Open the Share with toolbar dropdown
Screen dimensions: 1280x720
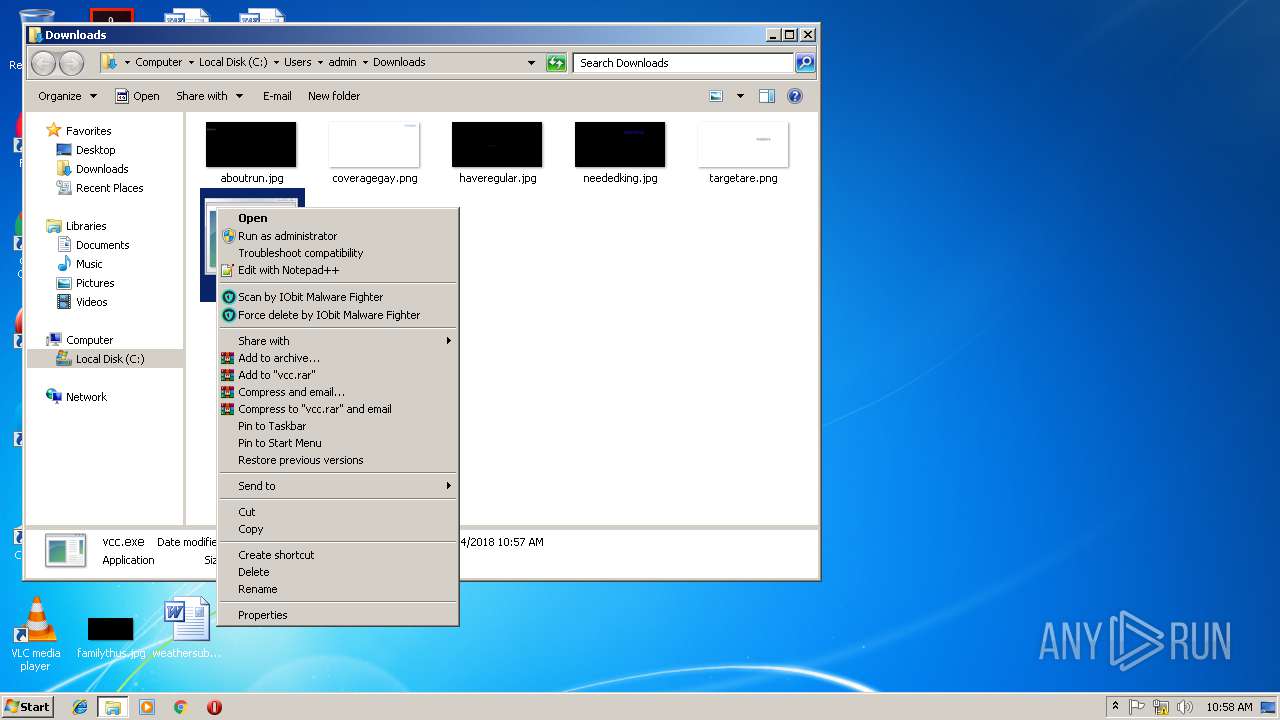click(209, 96)
